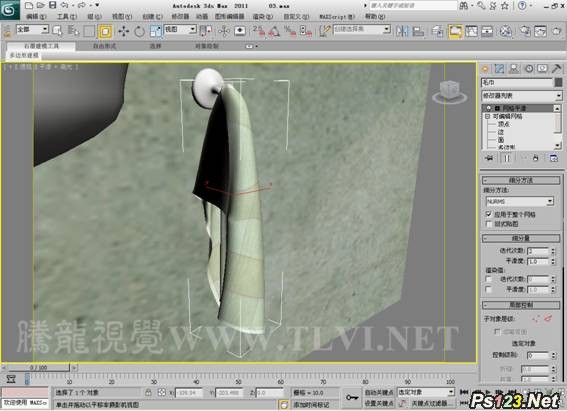Open the reference coordinate system dropdown 视图

tap(180, 29)
